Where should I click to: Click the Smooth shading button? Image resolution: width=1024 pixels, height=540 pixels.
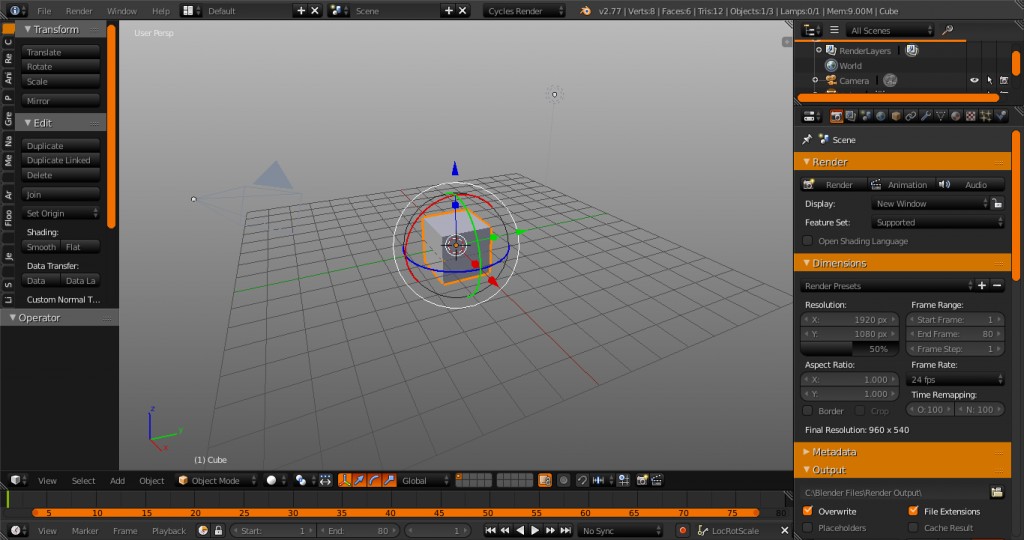tap(41, 247)
